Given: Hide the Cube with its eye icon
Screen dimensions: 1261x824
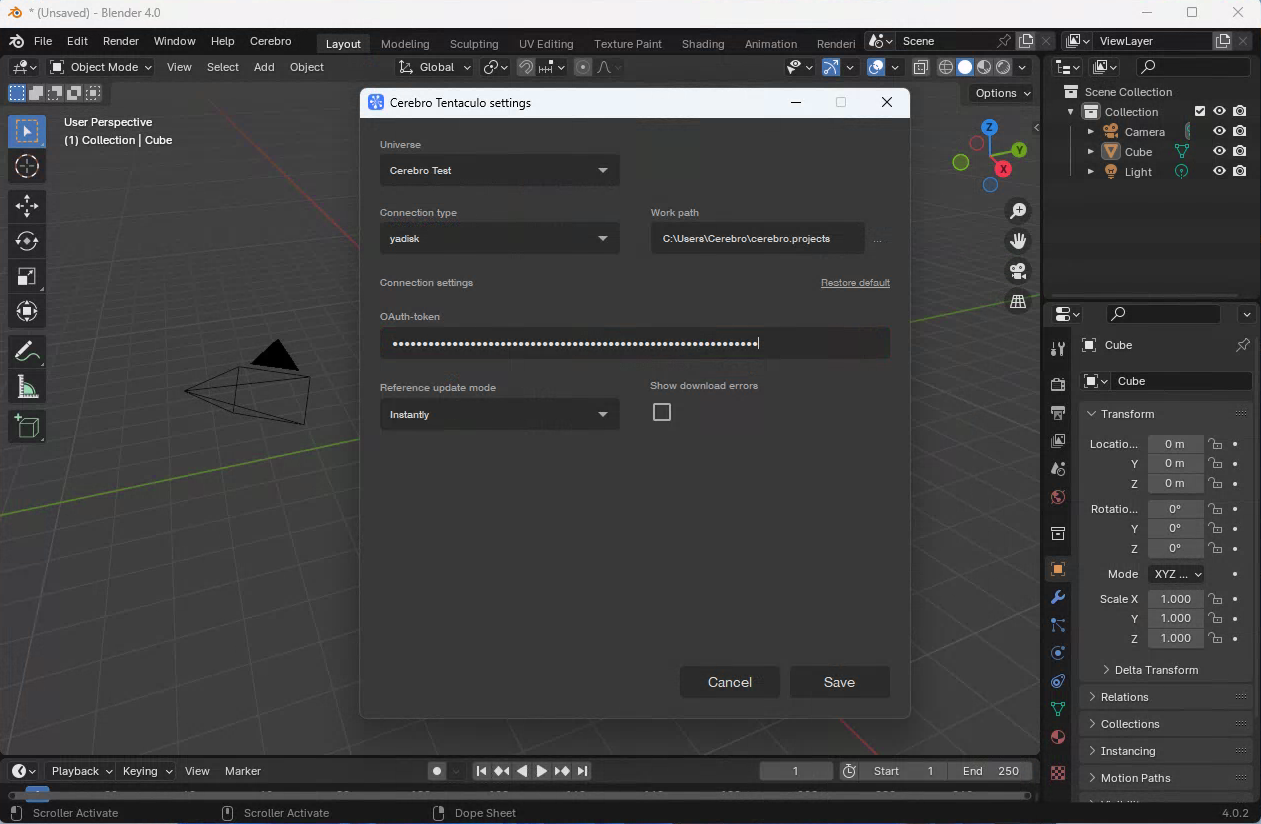Looking at the screenshot, I should click(x=1219, y=152).
